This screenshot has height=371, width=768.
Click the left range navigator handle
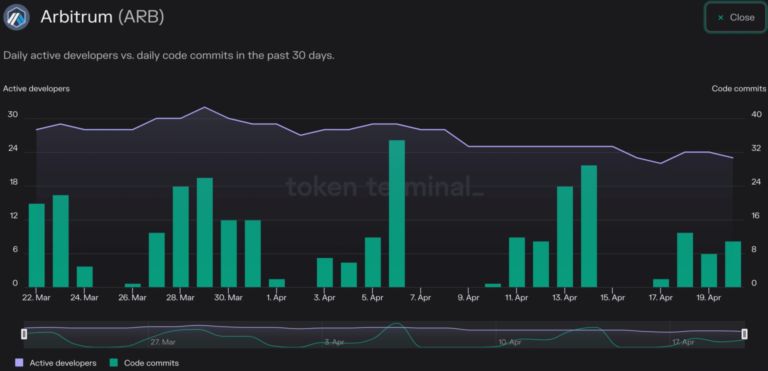click(x=24, y=334)
